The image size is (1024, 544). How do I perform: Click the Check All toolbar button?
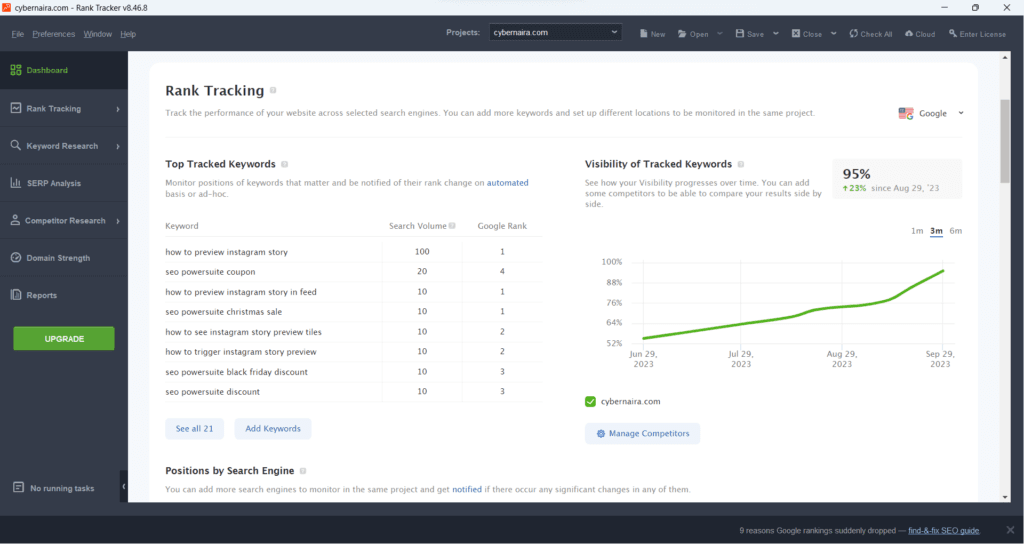click(871, 34)
